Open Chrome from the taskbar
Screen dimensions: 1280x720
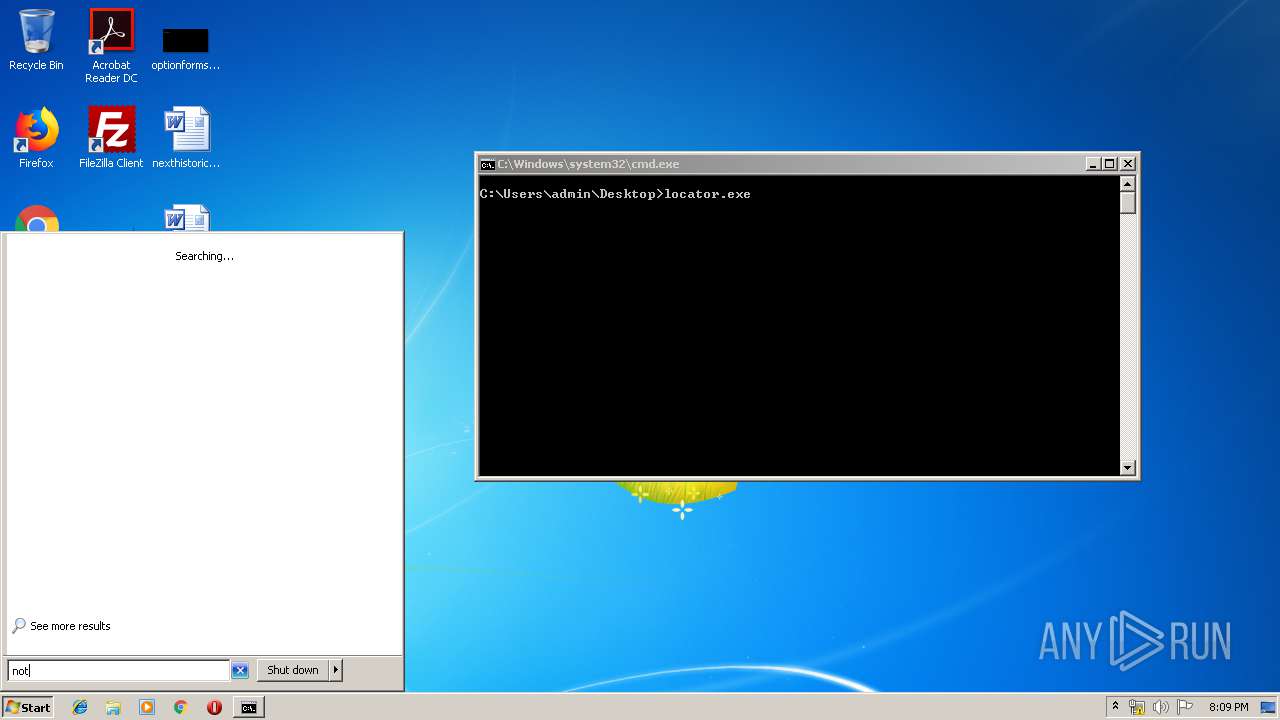pos(180,707)
